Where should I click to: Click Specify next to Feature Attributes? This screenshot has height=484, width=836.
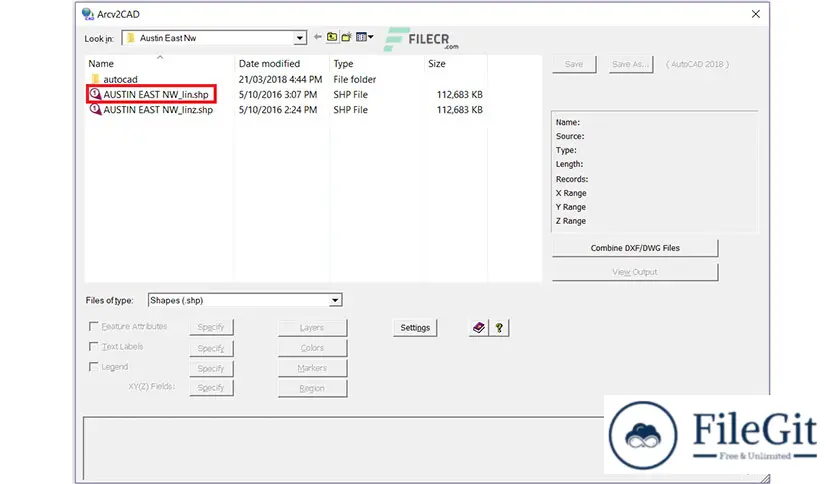(x=211, y=327)
